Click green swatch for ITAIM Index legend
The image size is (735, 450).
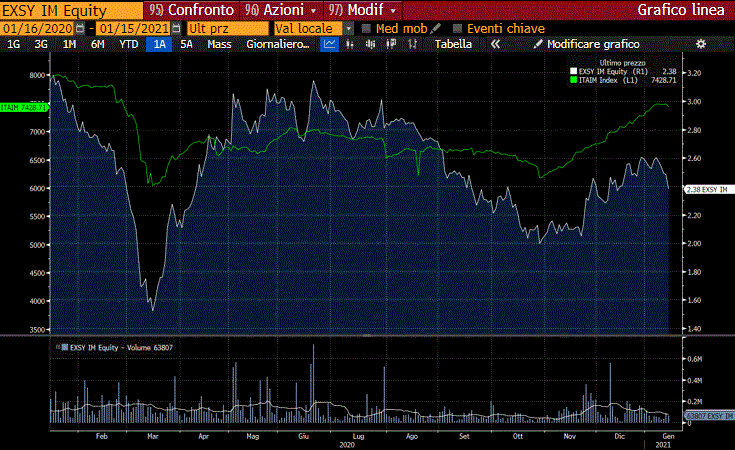pyautogui.click(x=573, y=80)
